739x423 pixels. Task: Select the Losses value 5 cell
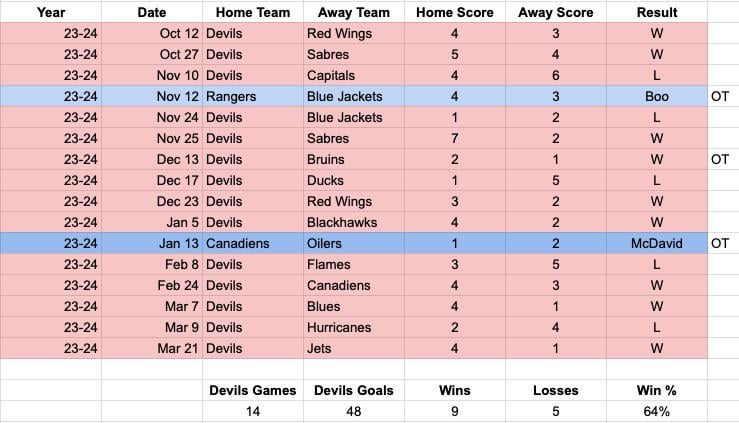pos(556,411)
